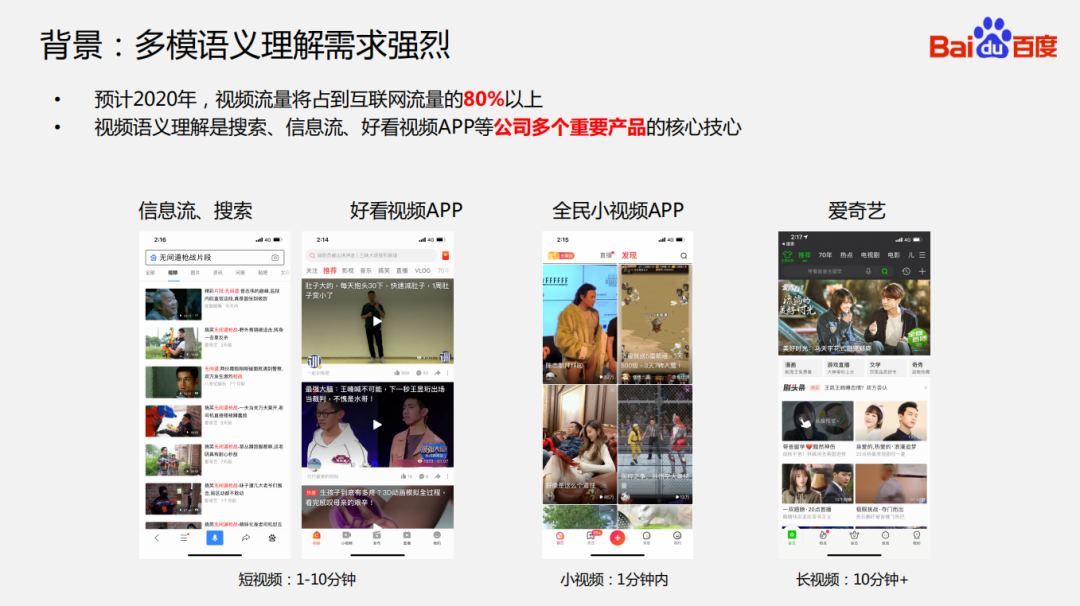The width and height of the screenshot is (1080, 606).
Task: Switch to the 热点 tab in iQiyi
Action: (847, 255)
